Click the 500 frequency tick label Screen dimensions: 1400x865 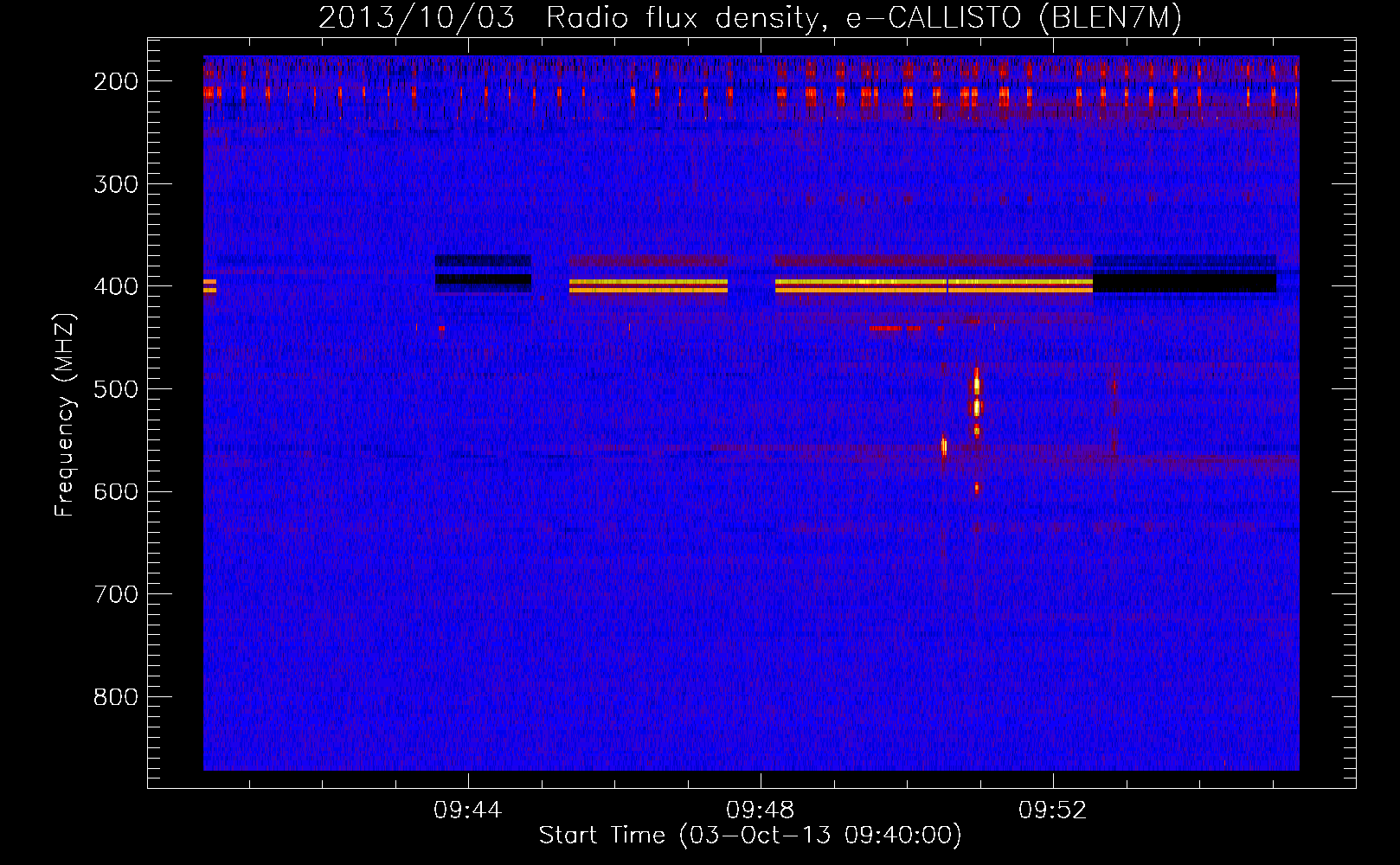coord(116,389)
